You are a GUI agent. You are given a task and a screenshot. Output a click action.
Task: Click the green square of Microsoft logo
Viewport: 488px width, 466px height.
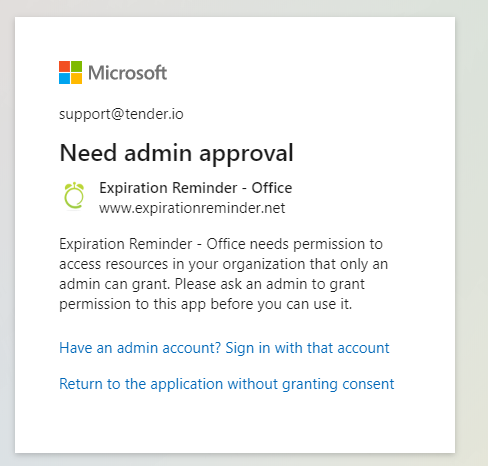[x=76, y=66]
